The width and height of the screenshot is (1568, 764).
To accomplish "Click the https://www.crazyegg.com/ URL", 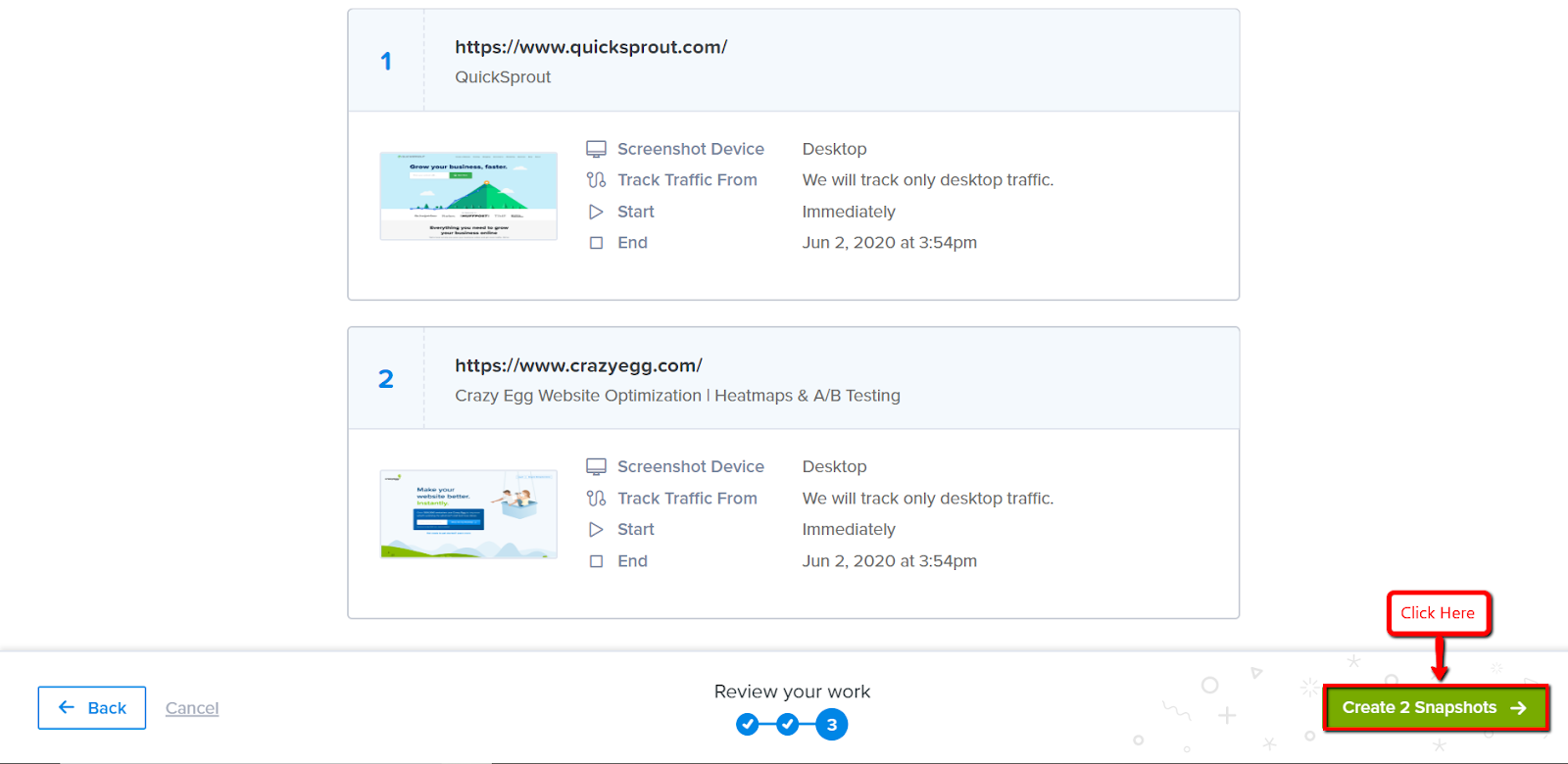I will coord(578,365).
